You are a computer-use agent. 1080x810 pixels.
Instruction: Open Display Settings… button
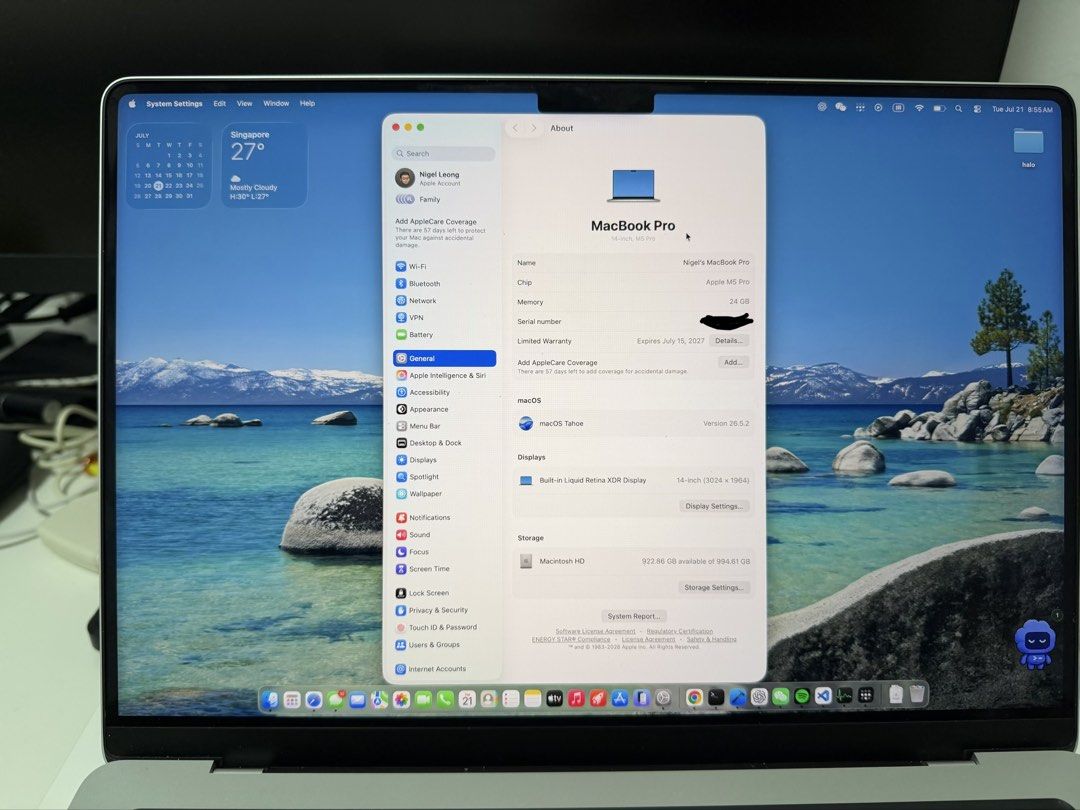click(x=714, y=506)
